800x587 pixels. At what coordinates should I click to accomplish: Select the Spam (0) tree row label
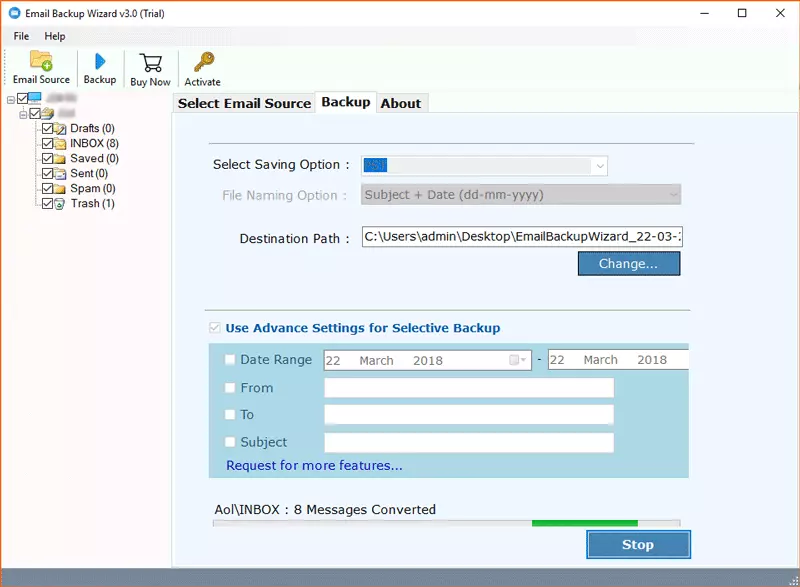93,188
